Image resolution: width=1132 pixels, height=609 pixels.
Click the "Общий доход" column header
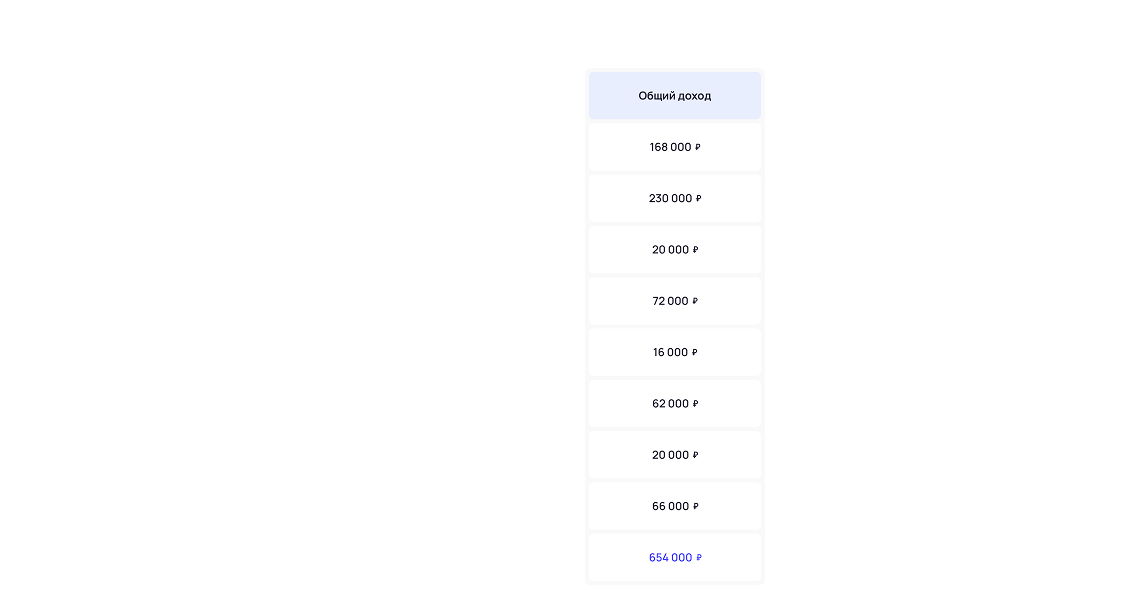(x=674, y=96)
